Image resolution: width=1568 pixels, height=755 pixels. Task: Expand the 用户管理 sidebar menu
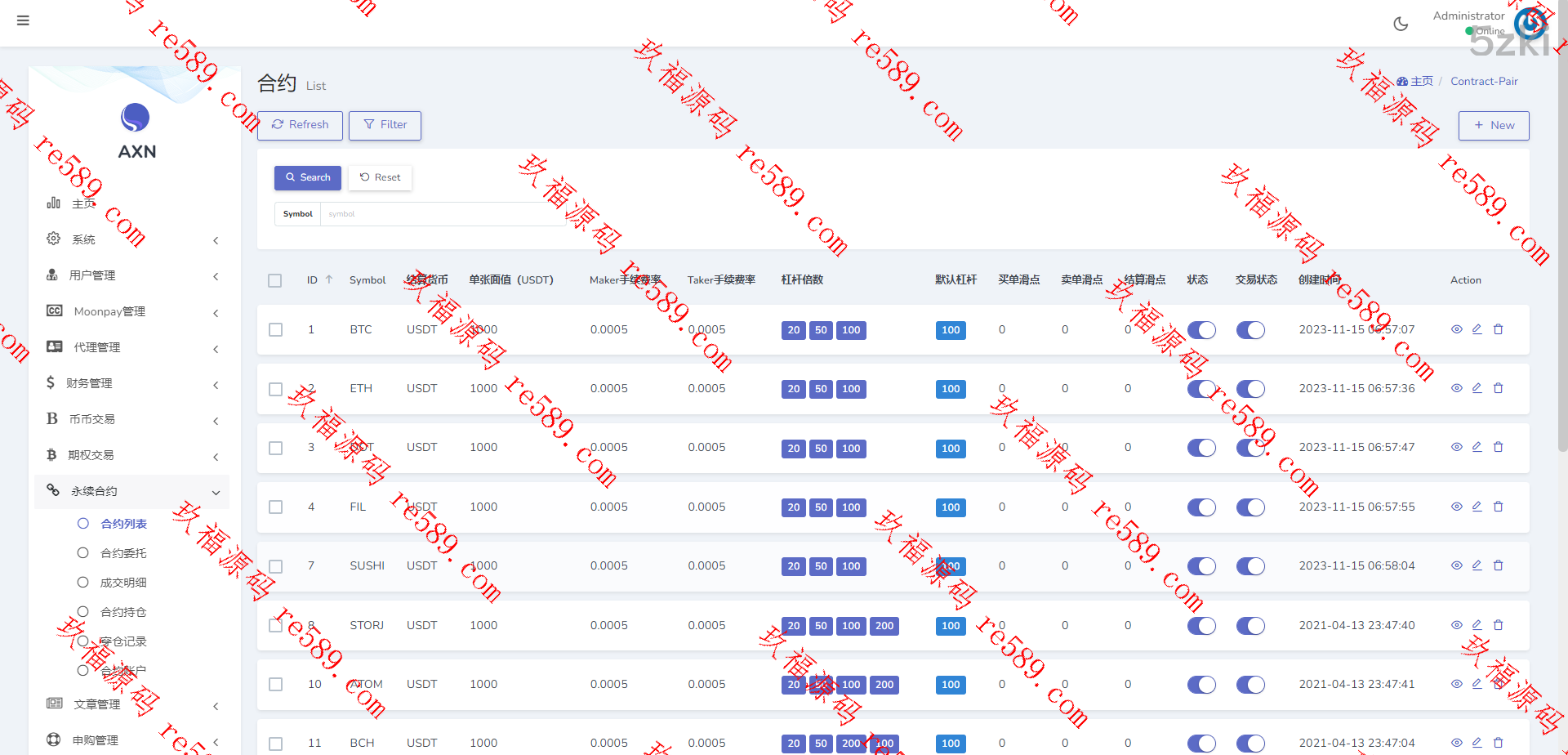tap(131, 275)
